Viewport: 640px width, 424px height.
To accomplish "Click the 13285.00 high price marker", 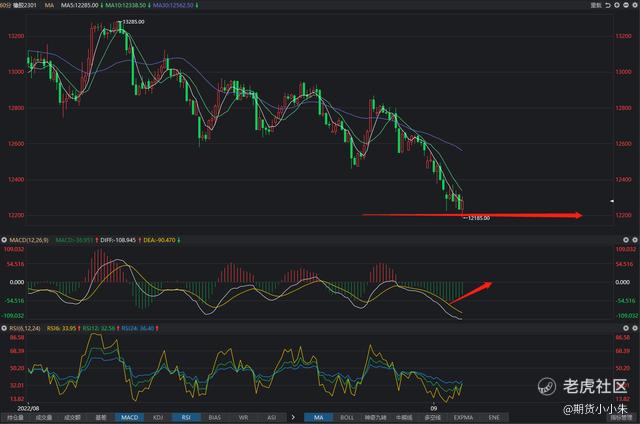I will [x=133, y=22].
